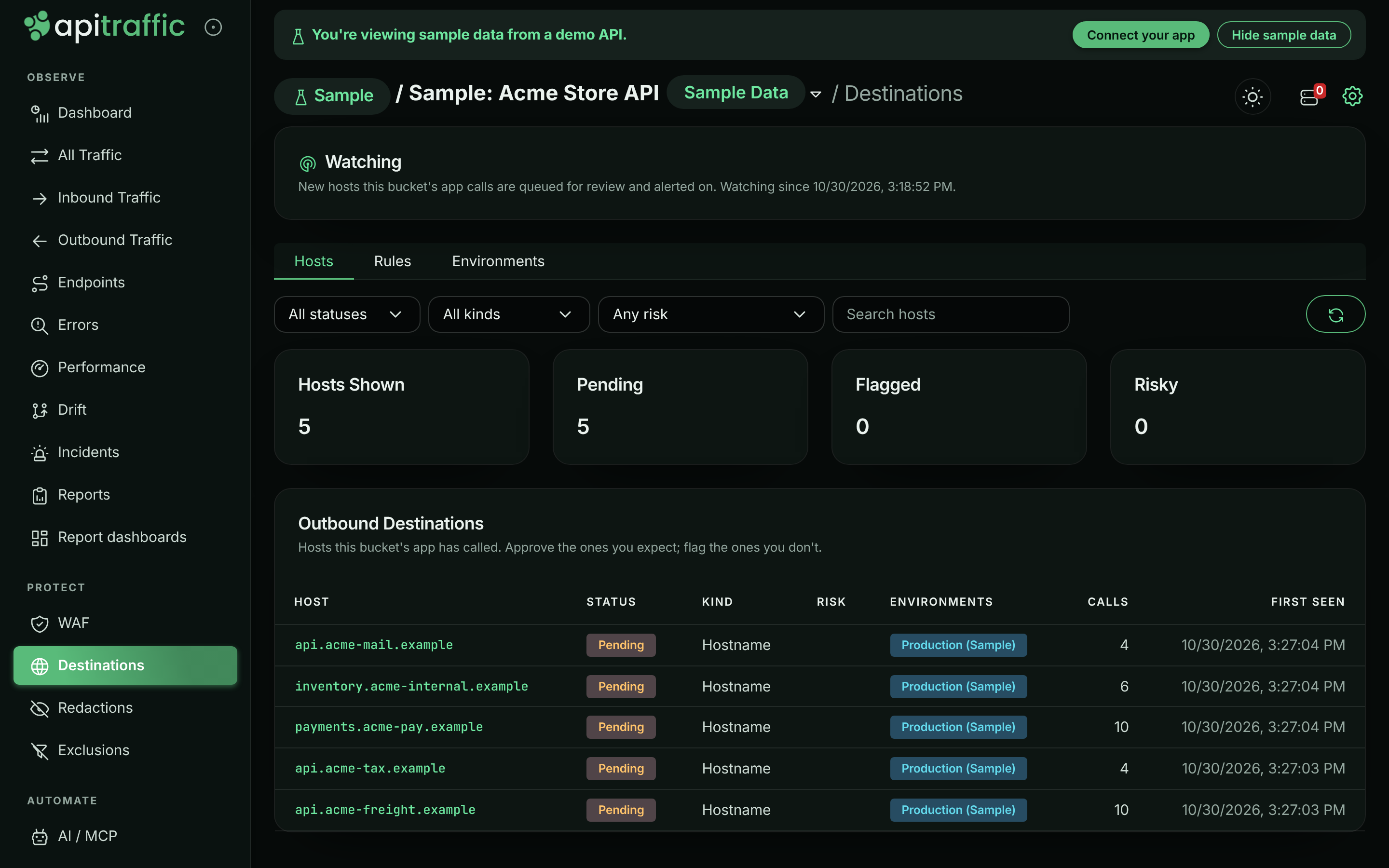Open the Sample Data bucket dropdown arrow
This screenshot has width=1389, height=868.
pos(816,94)
